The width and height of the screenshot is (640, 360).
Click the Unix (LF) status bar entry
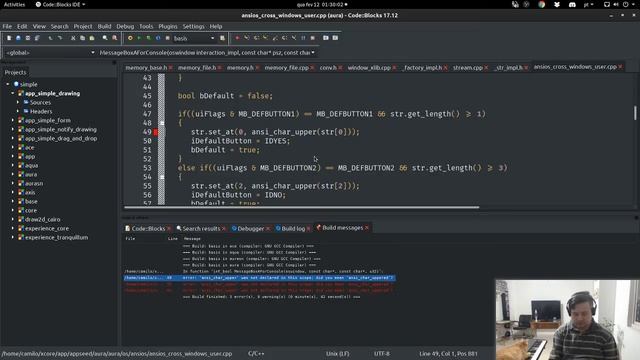click(337, 353)
